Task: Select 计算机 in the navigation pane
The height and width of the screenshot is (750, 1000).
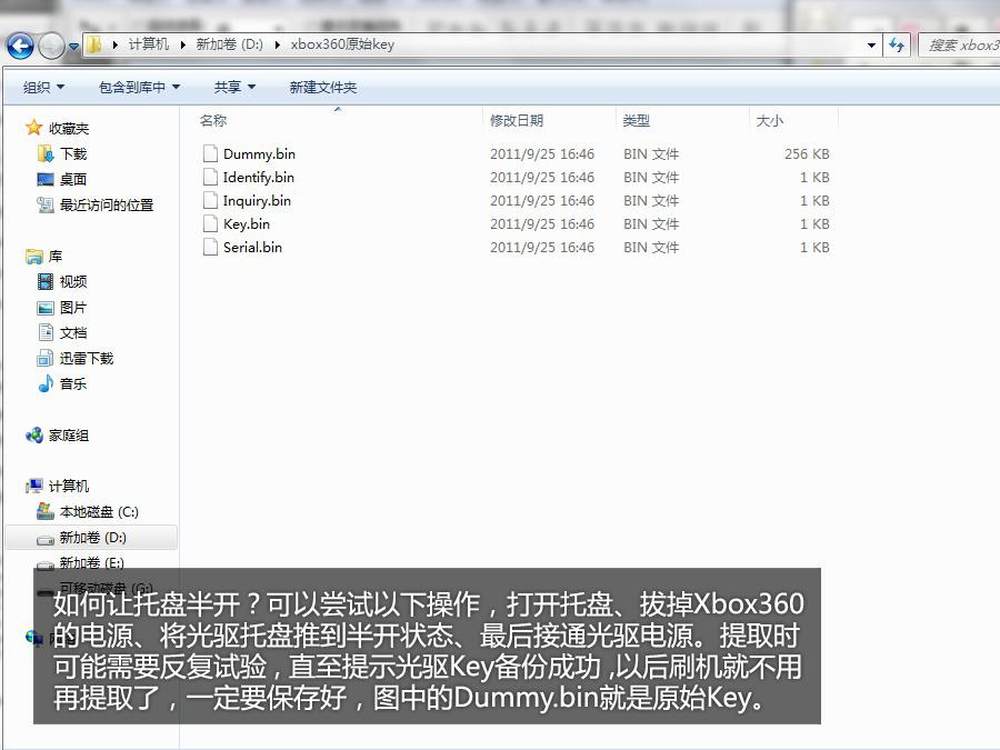Action: pos(57,486)
